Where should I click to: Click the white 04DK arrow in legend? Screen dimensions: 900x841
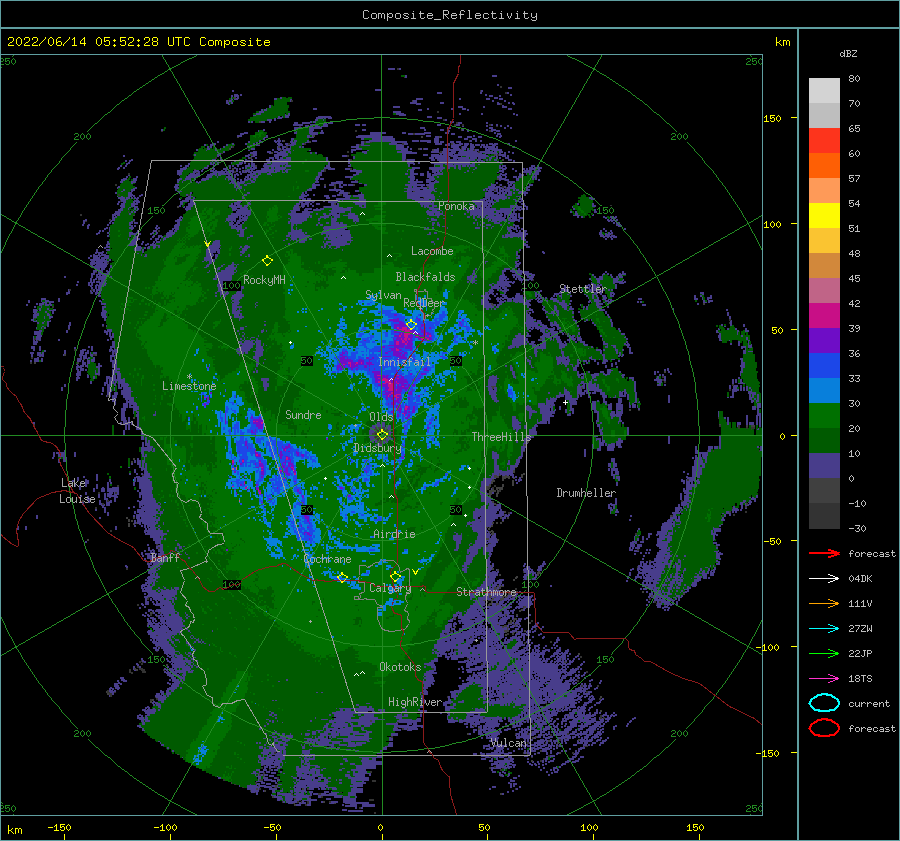pos(824,579)
